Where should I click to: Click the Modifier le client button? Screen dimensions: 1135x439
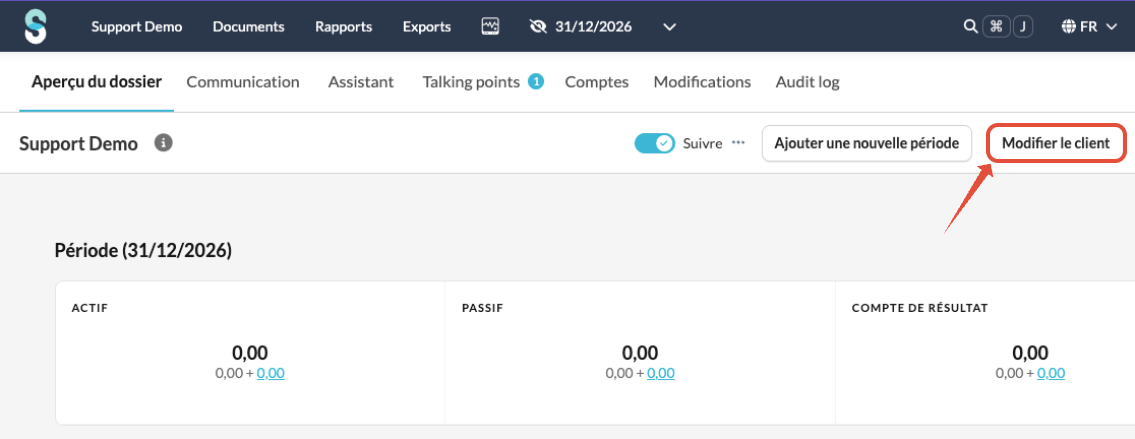(x=1056, y=143)
